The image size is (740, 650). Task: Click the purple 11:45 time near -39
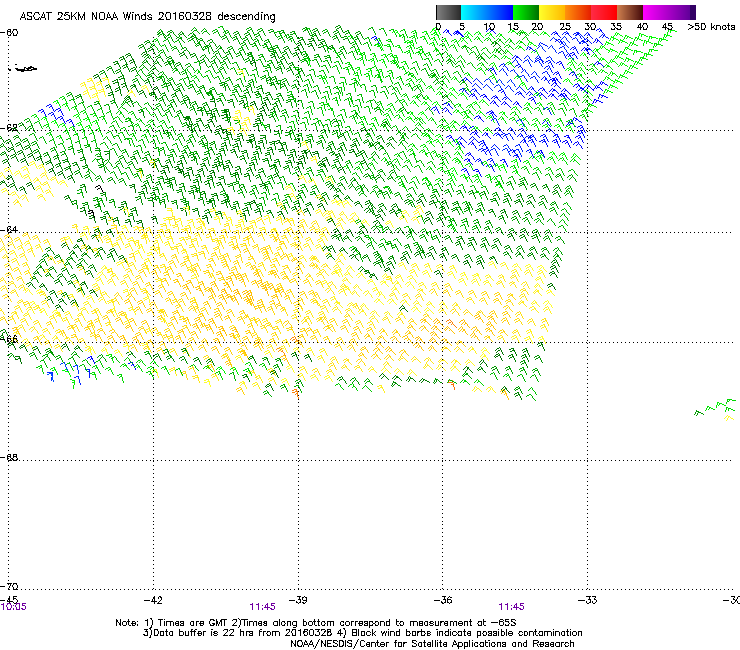pyautogui.click(x=262, y=607)
